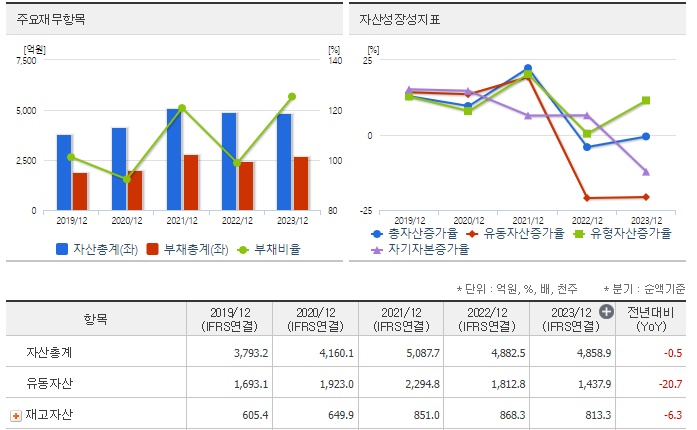Screen dimensions: 697x430
Task: Select the 주요재무항목 panel title
Action: click(x=51, y=19)
